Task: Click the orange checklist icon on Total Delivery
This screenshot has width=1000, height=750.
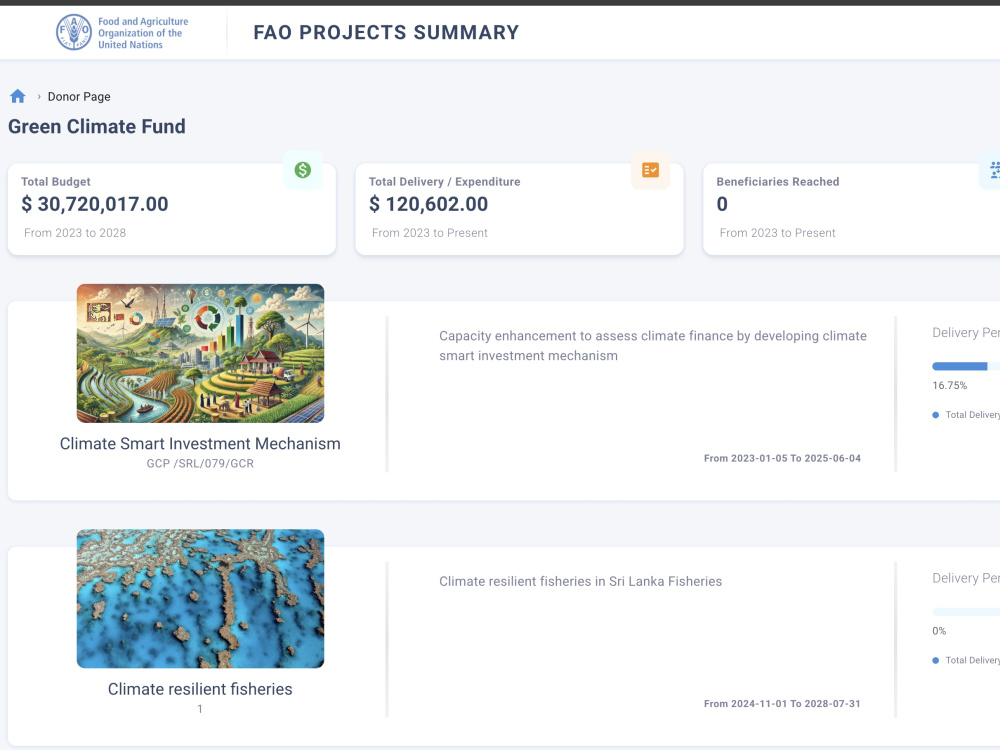Action: (651, 170)
